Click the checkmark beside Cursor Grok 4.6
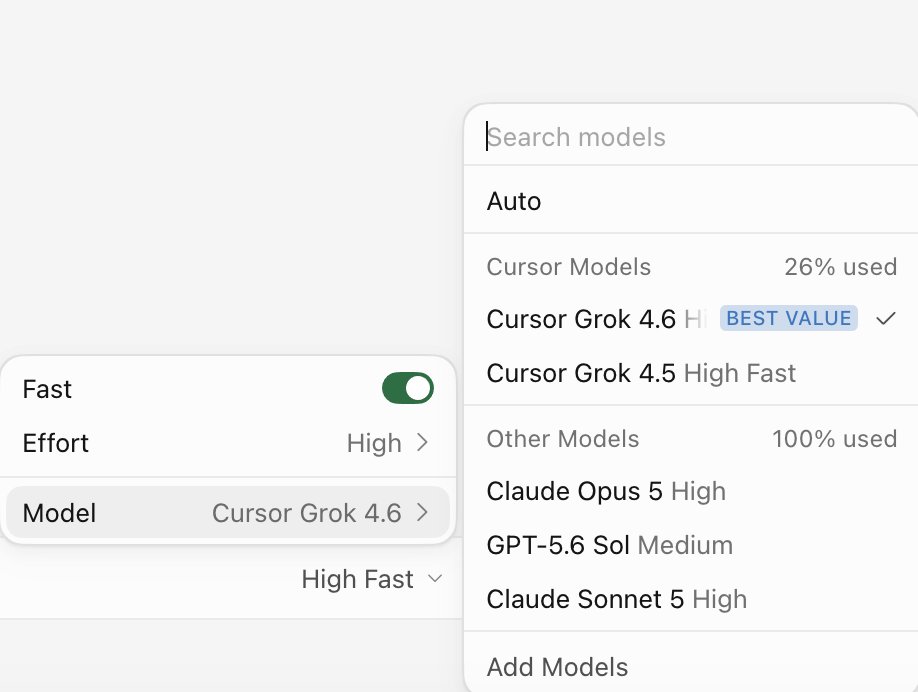This screenshot has height=692, width=918. click(x=886, y=318)
